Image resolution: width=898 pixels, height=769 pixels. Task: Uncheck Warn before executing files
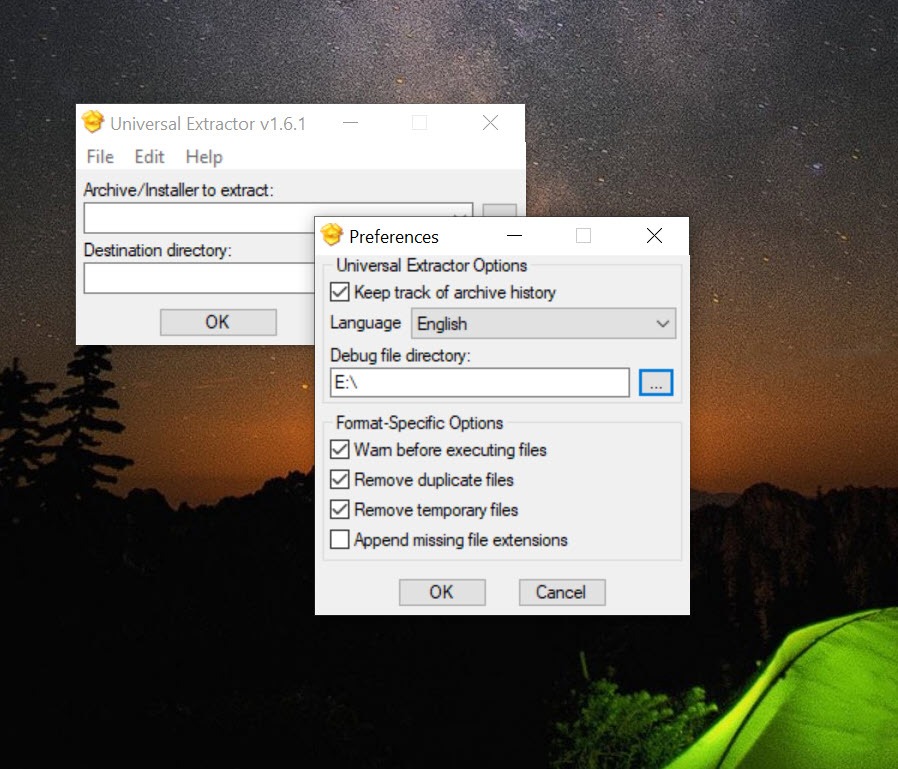pos(340,449)
